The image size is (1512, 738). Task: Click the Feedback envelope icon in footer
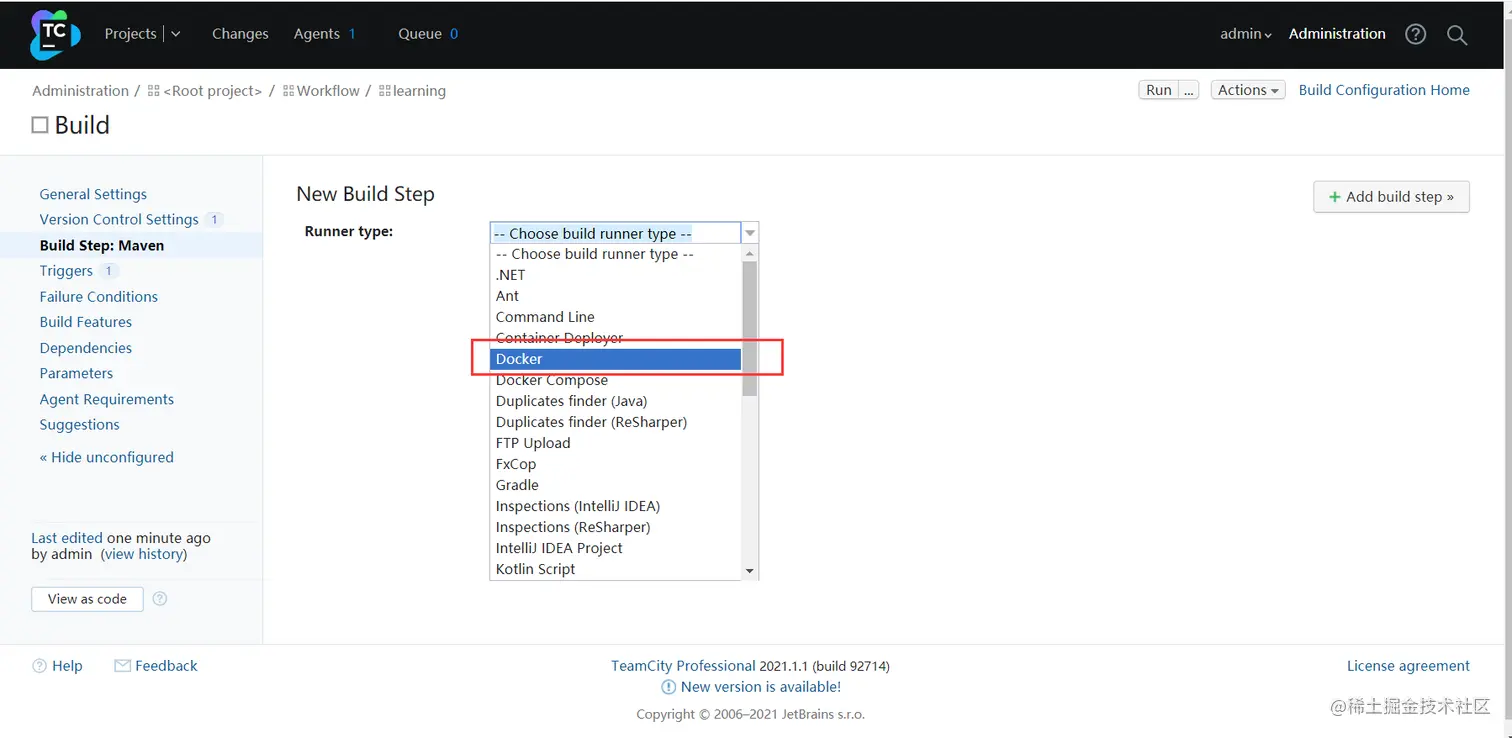click(123, 666)
